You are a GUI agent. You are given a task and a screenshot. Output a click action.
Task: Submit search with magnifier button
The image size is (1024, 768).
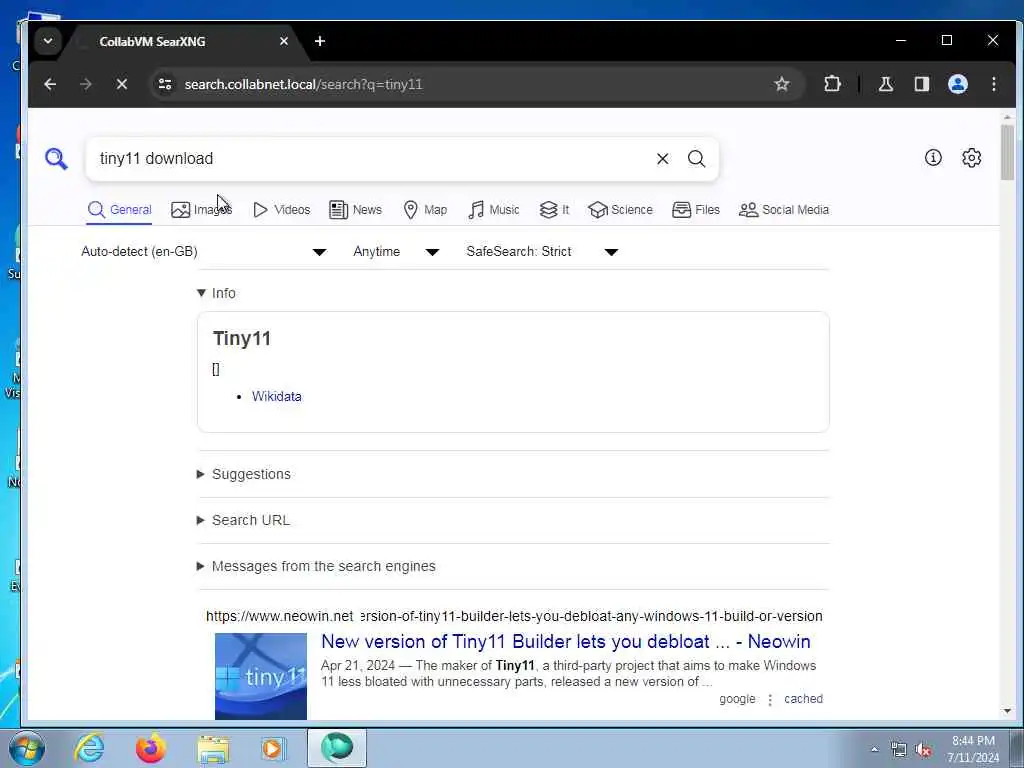pyautogui.click(x=696, y=159)
